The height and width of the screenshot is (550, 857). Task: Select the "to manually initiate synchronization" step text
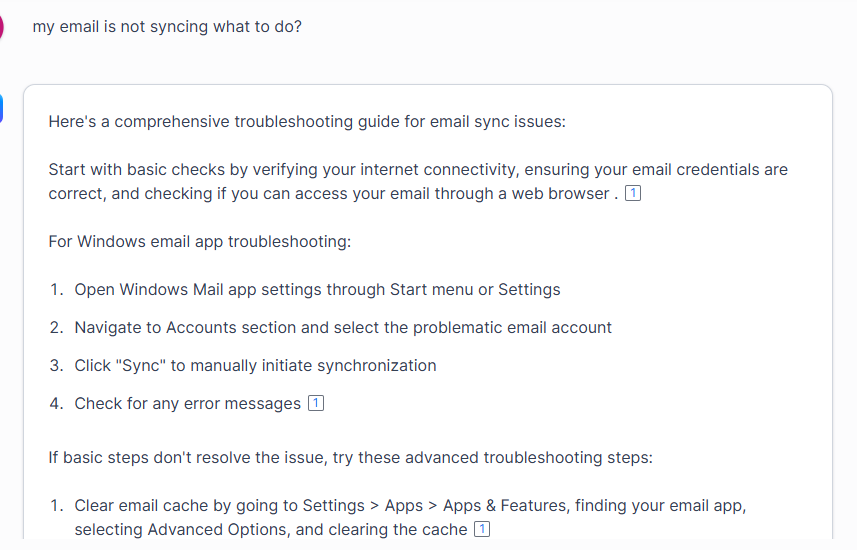[303, 365]
